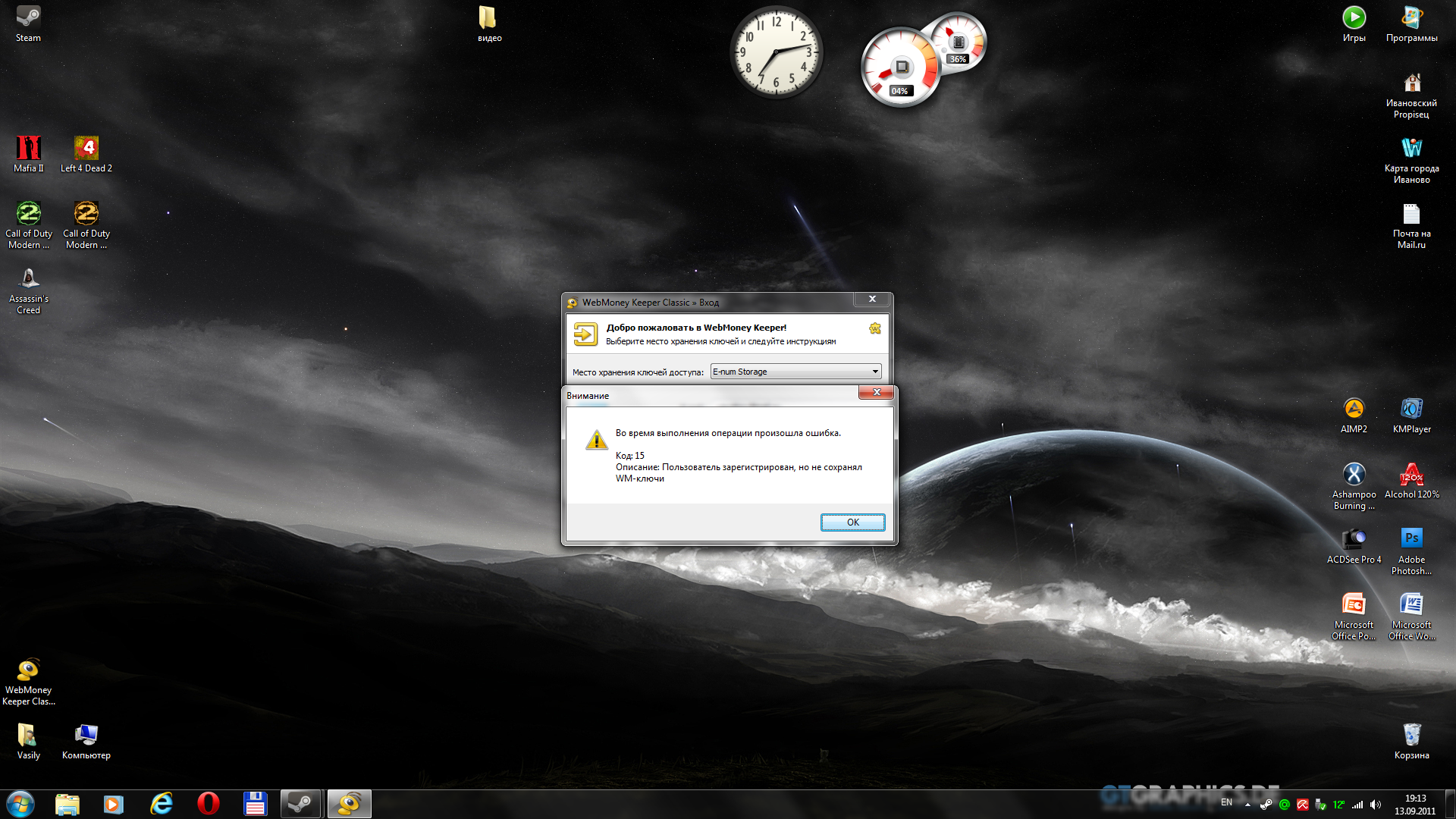This screenshot has width=1456, height=819.
Task: Click the Steam icon in system tray
Action: (1266, 805)
